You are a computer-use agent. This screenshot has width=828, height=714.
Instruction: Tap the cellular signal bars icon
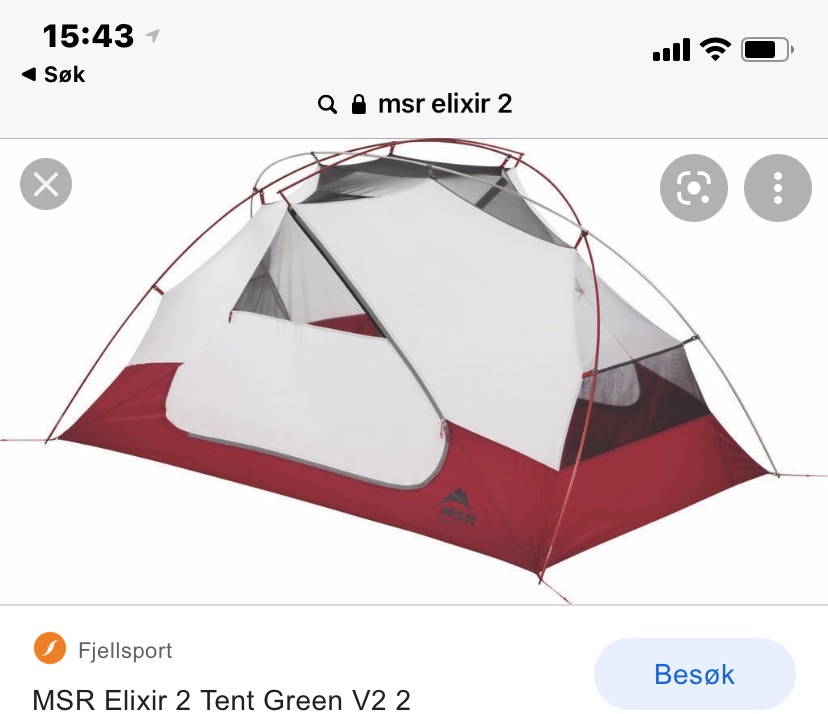click(x=671, y=50)
